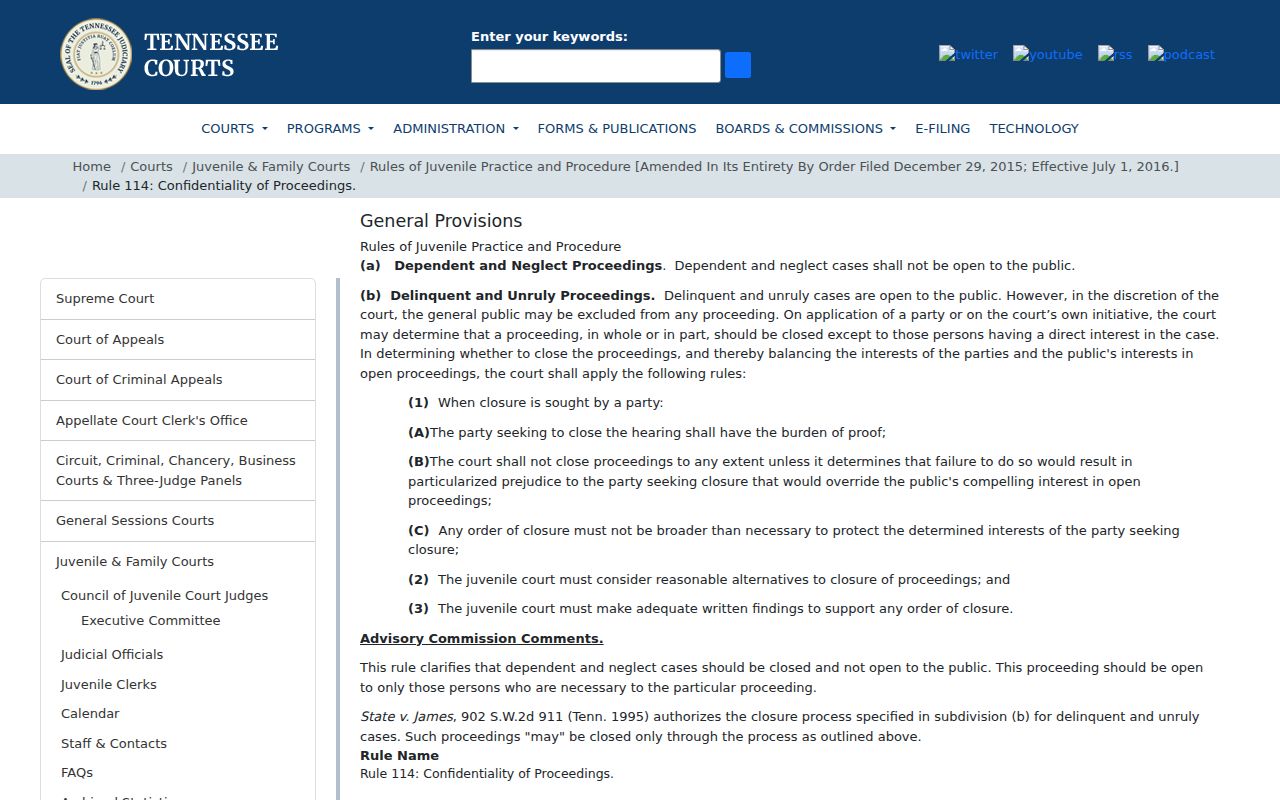
Task: Select Juvenile & Family Courts sidebar item
Action: point(135,562)
